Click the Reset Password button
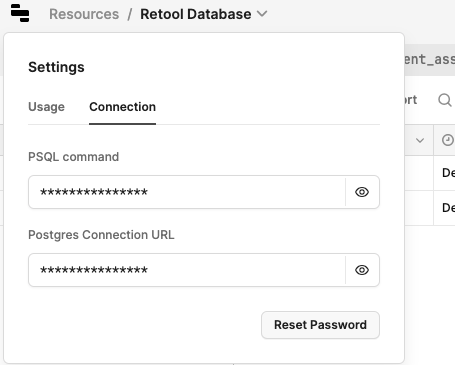 click(x=320, y=325)
